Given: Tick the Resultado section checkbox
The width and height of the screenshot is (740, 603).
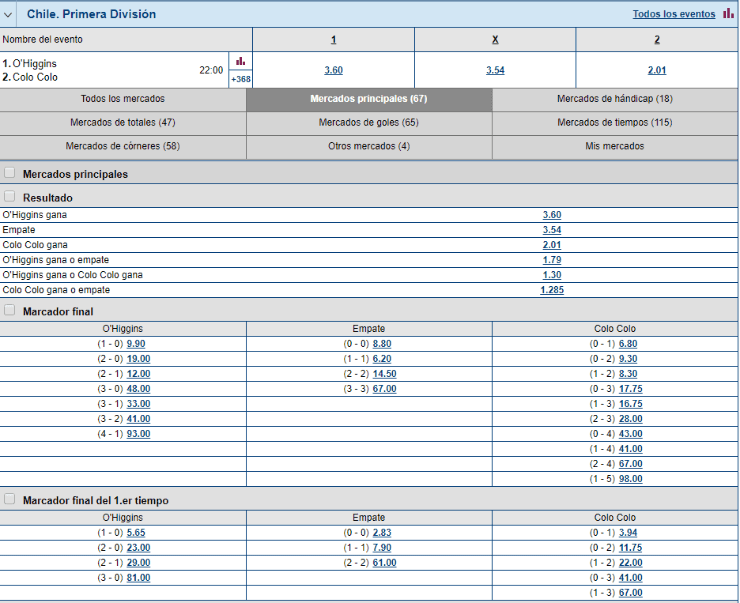Looking at the screenshot, I should click(10, 197).
